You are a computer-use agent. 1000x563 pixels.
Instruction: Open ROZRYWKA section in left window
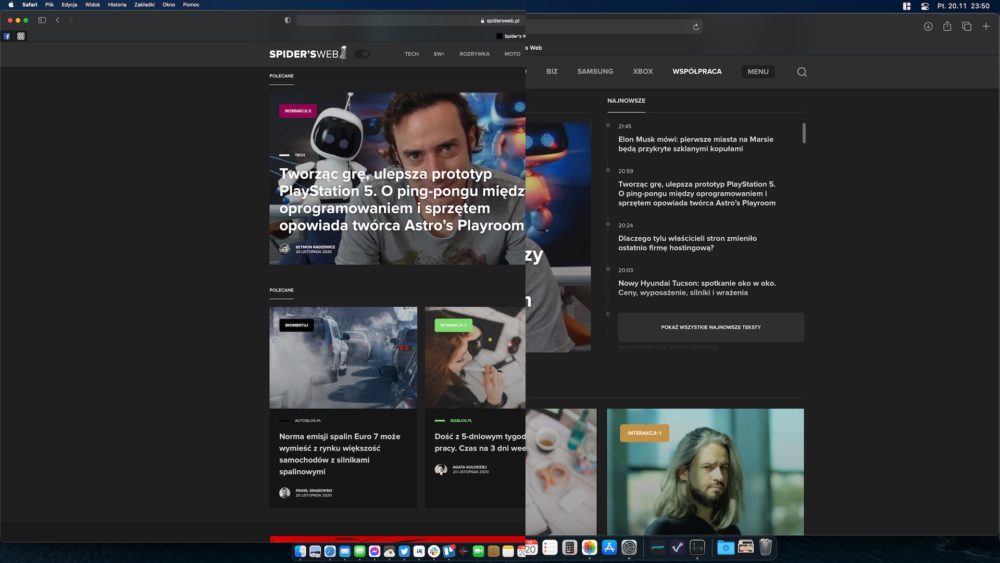[x=474, y=54]
